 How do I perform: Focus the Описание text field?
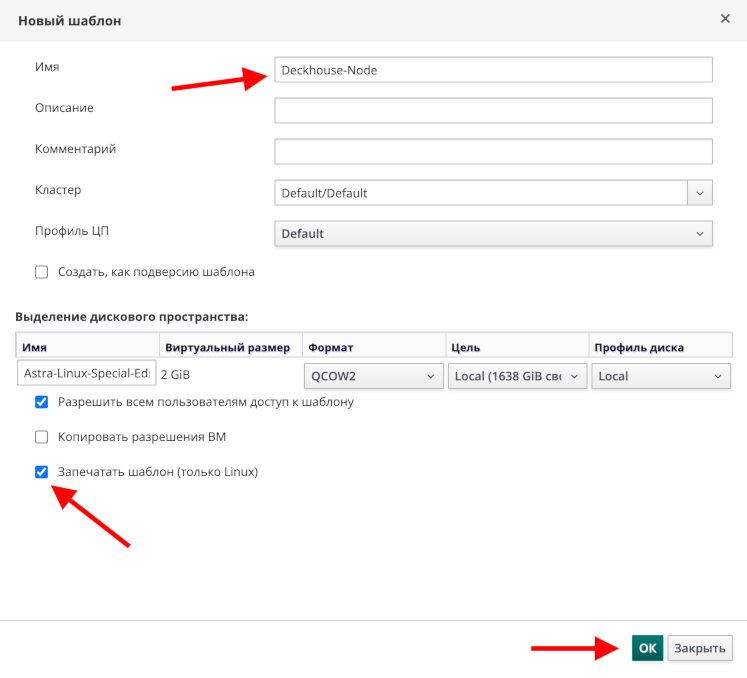tap(492, 110)
